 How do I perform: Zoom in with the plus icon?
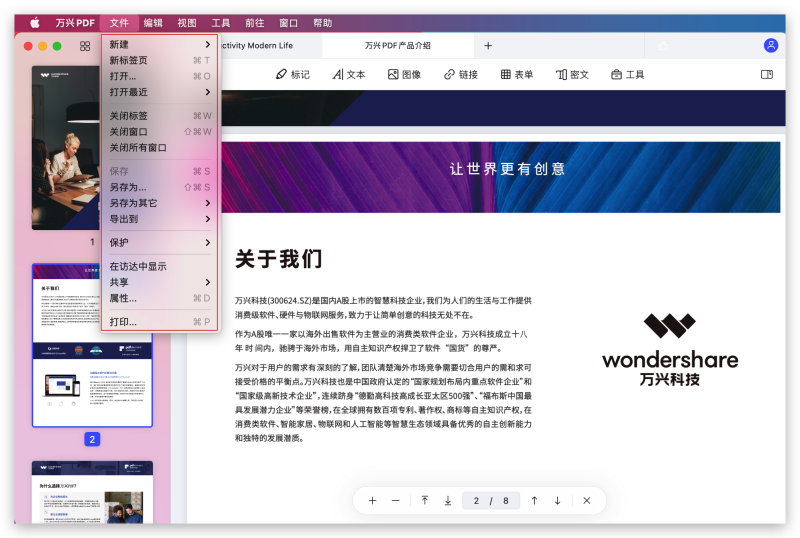pos(372,501)
